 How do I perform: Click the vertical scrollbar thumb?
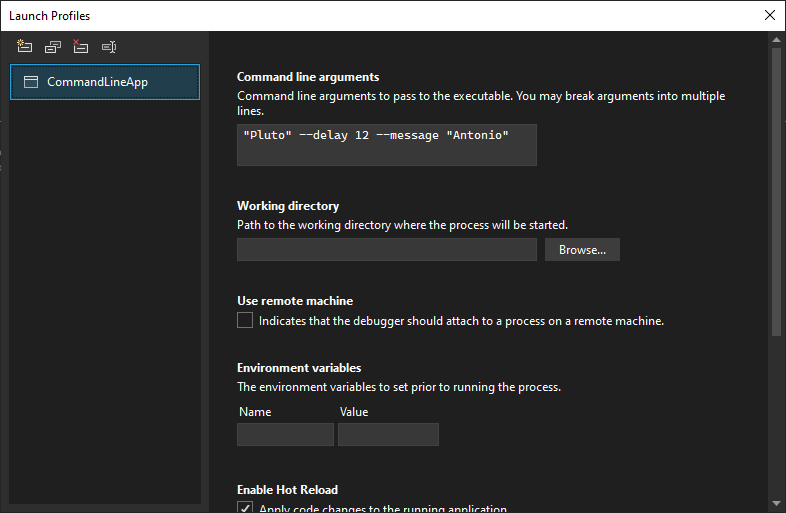click(x=776, y=190)
